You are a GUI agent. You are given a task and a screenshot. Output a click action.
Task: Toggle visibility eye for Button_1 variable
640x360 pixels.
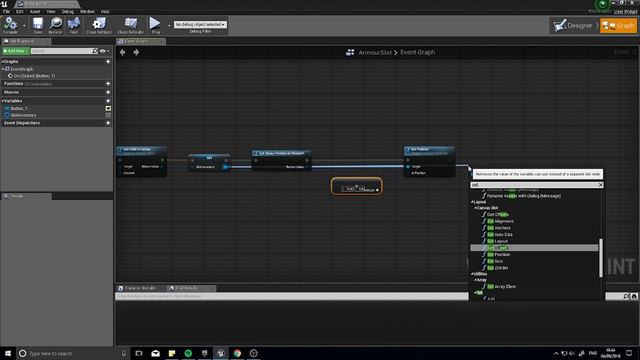(x=108, y=109)
